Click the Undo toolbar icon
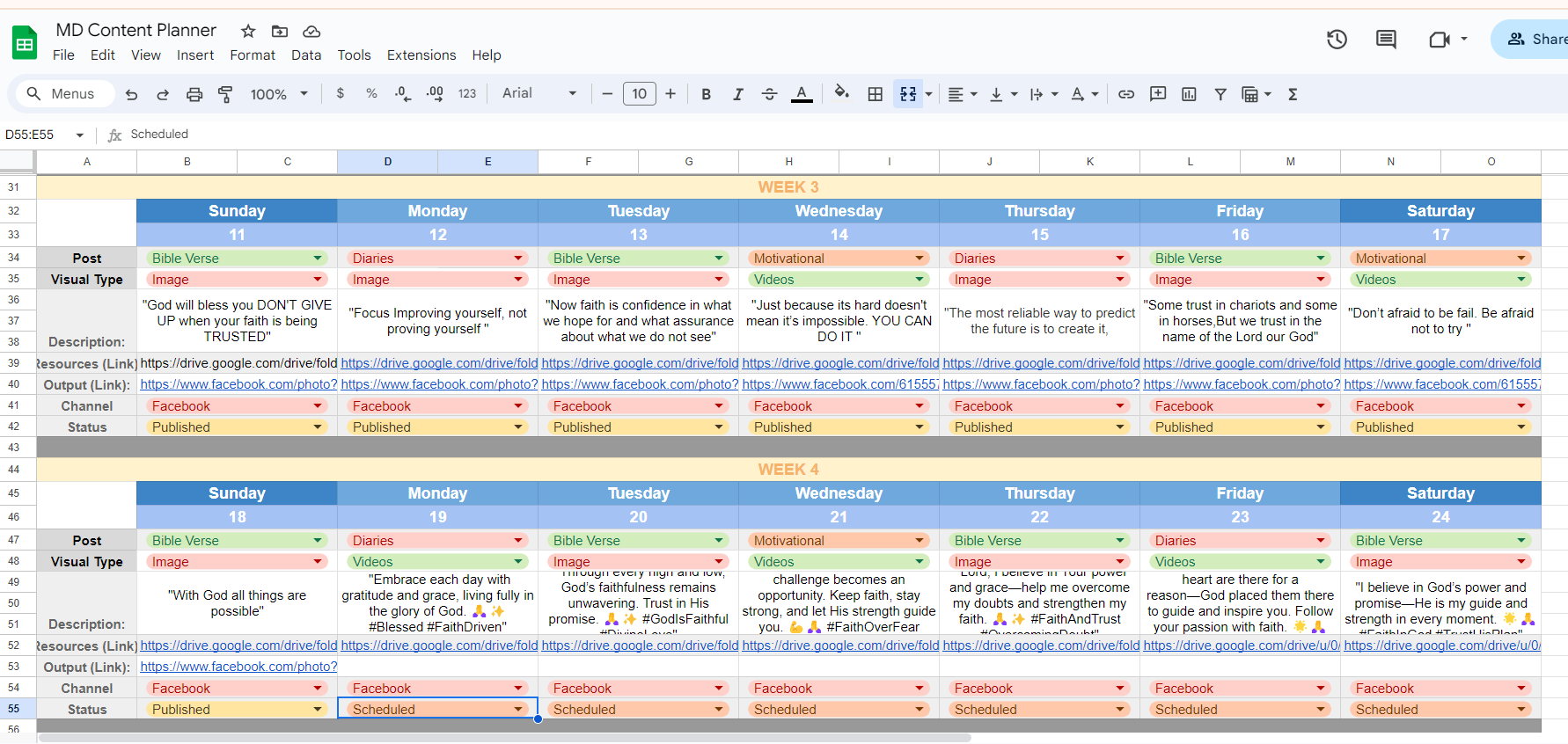Screen dimensions: 1568x744 click(x=132, y=94)
